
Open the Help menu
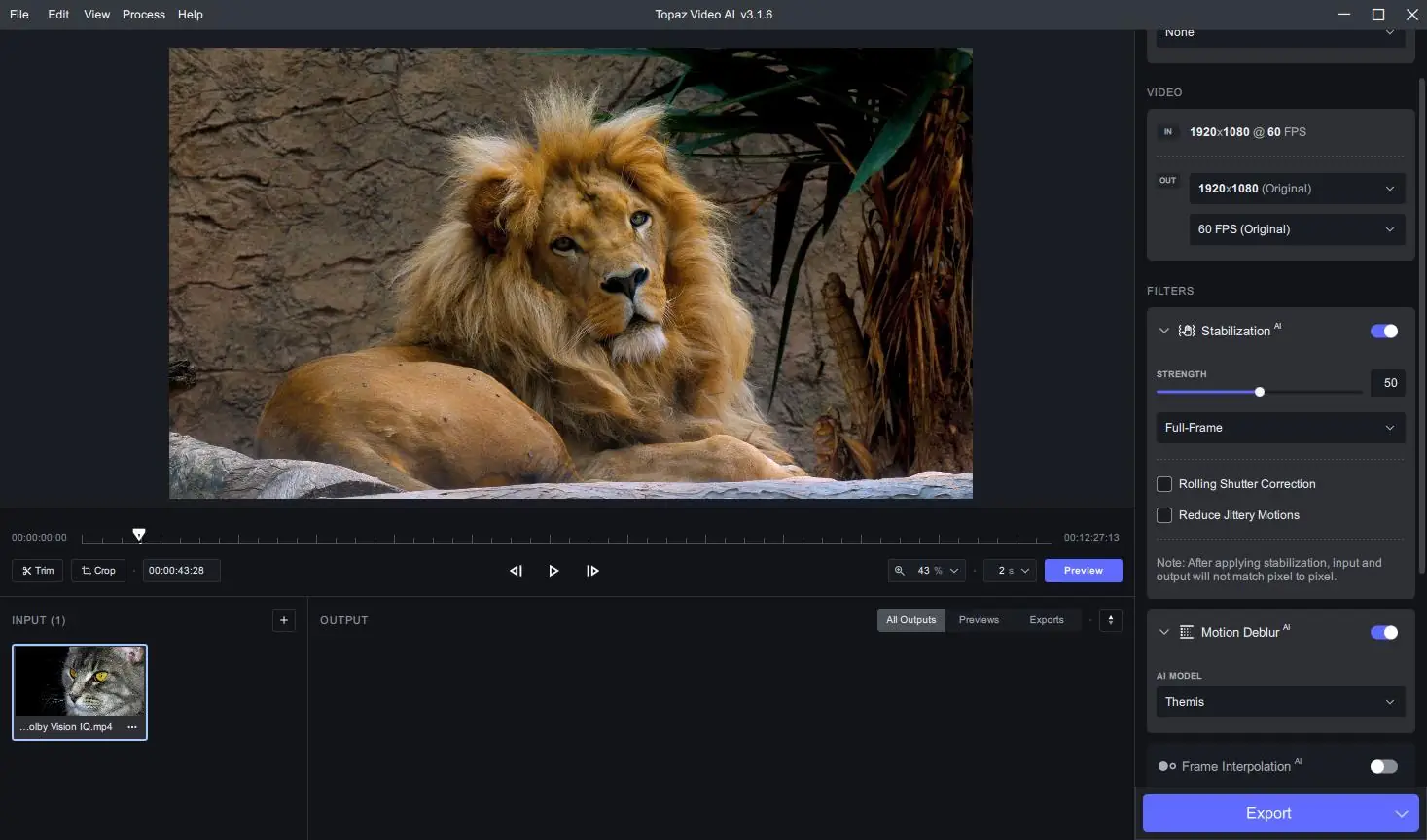tap(191, 15)
